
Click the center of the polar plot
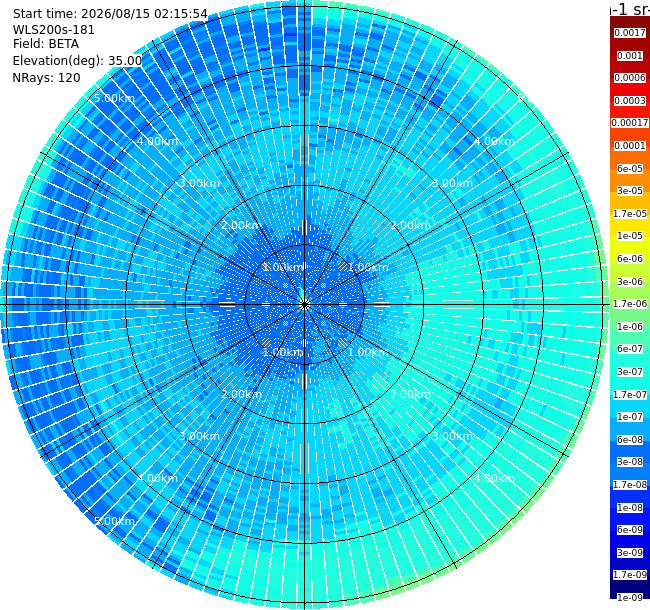pos(305,305)
